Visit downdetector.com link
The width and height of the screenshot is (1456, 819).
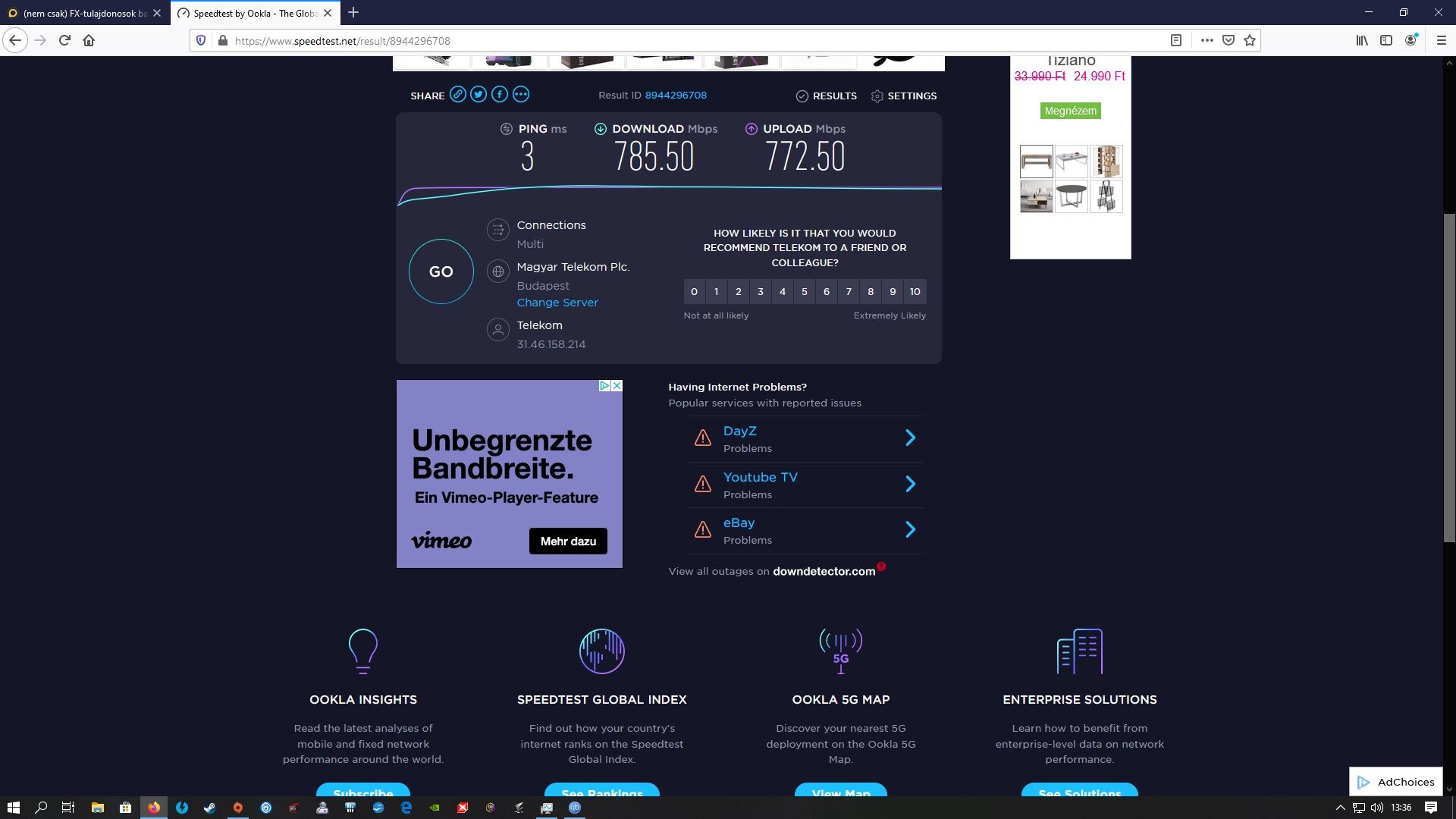[x=824, y=572]
